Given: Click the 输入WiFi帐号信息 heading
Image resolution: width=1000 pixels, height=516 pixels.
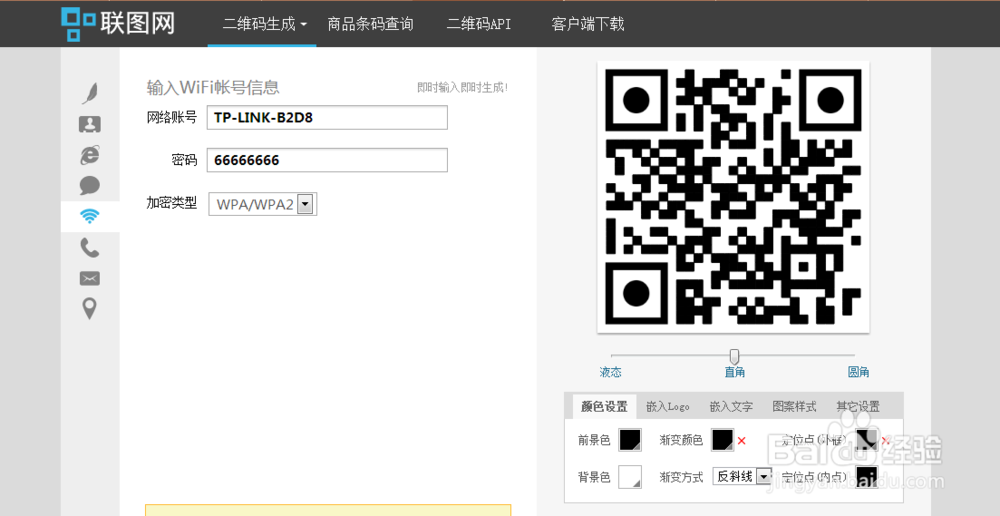Looking at the screenshot, I should 213,87.
